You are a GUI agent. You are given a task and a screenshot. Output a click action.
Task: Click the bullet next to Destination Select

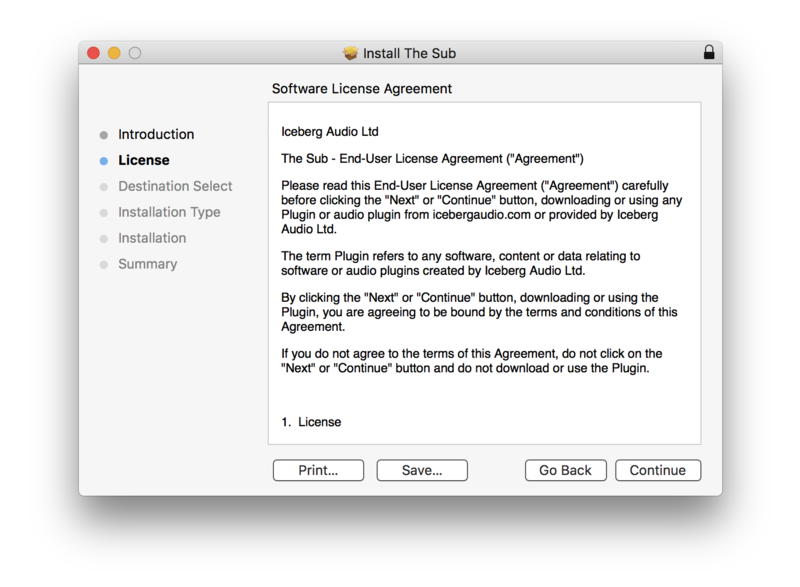coord(104,187)
